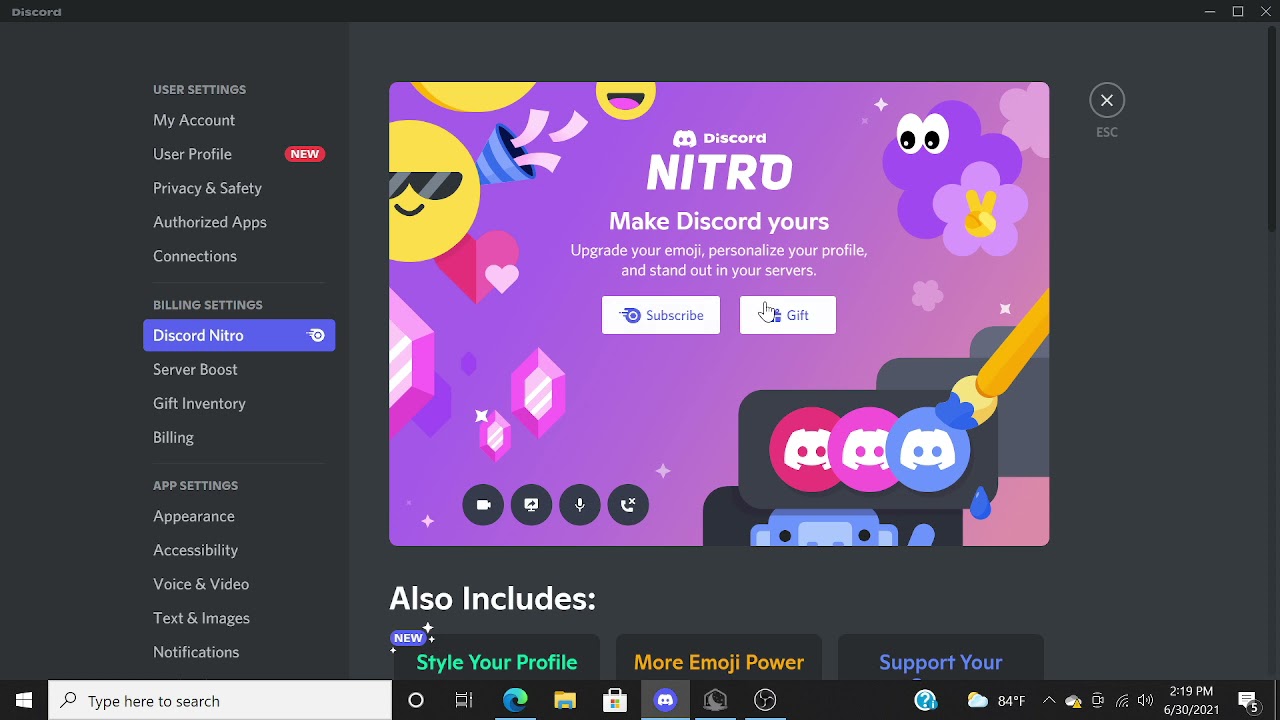Click the Meet Now tray icon
The height and width of the screenshot is (720, 1280).
coord(1098,700)
